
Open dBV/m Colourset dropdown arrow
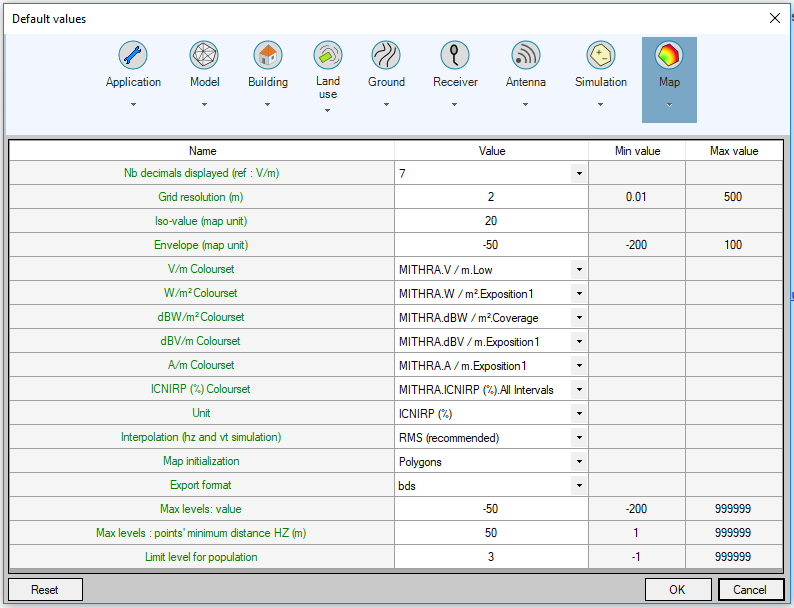tap(579, 342)
